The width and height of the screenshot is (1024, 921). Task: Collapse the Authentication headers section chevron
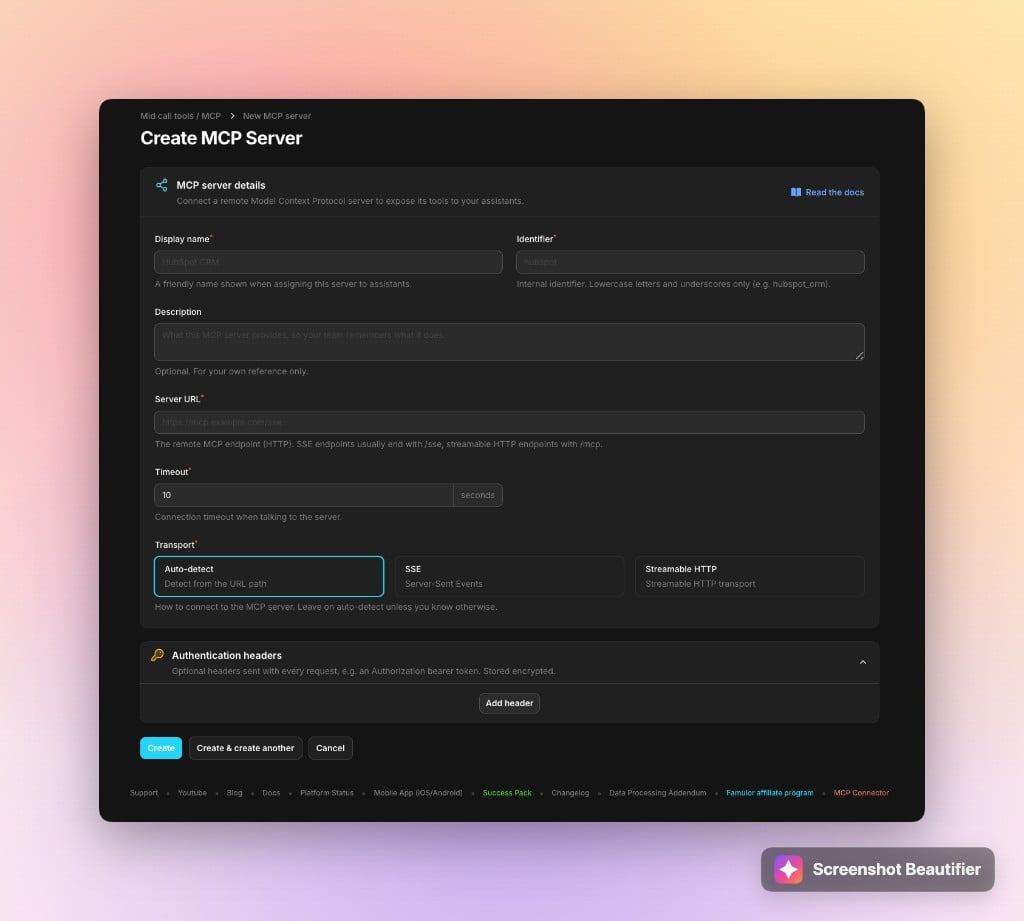tap(863, 662)
